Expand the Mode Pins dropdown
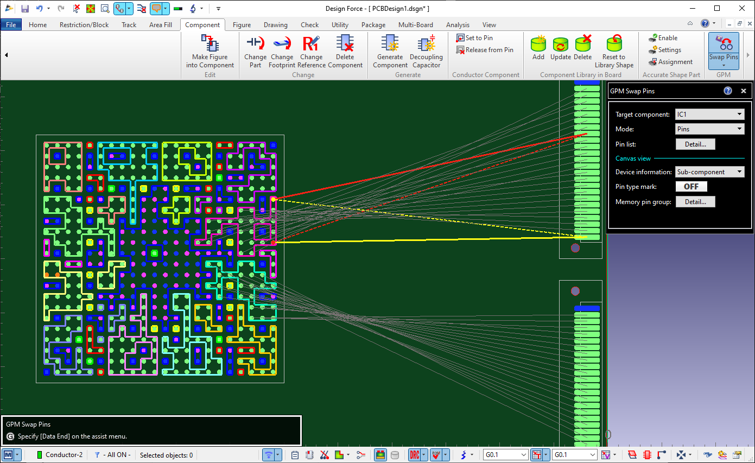The height and width of the screenshot is (463, 755). [709, 129]
